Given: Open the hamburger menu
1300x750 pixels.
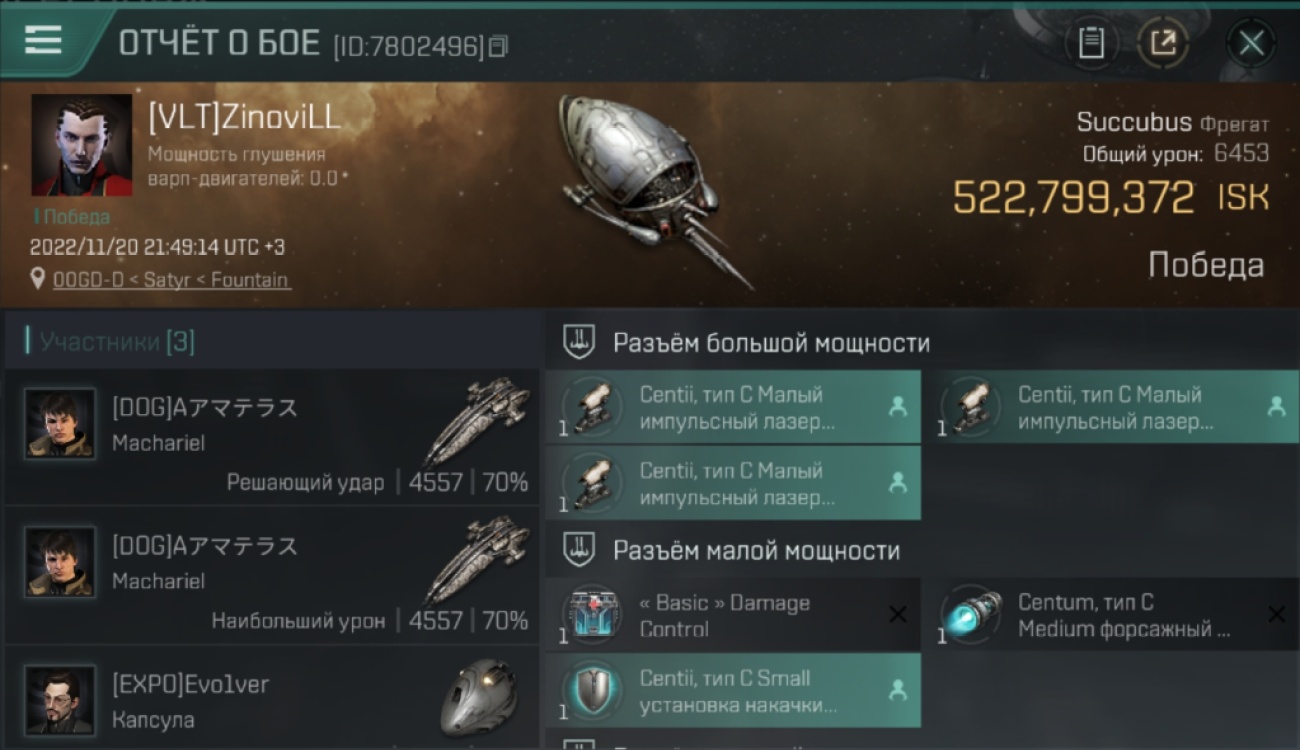Looking at the screenshot, I should point(43,40).
